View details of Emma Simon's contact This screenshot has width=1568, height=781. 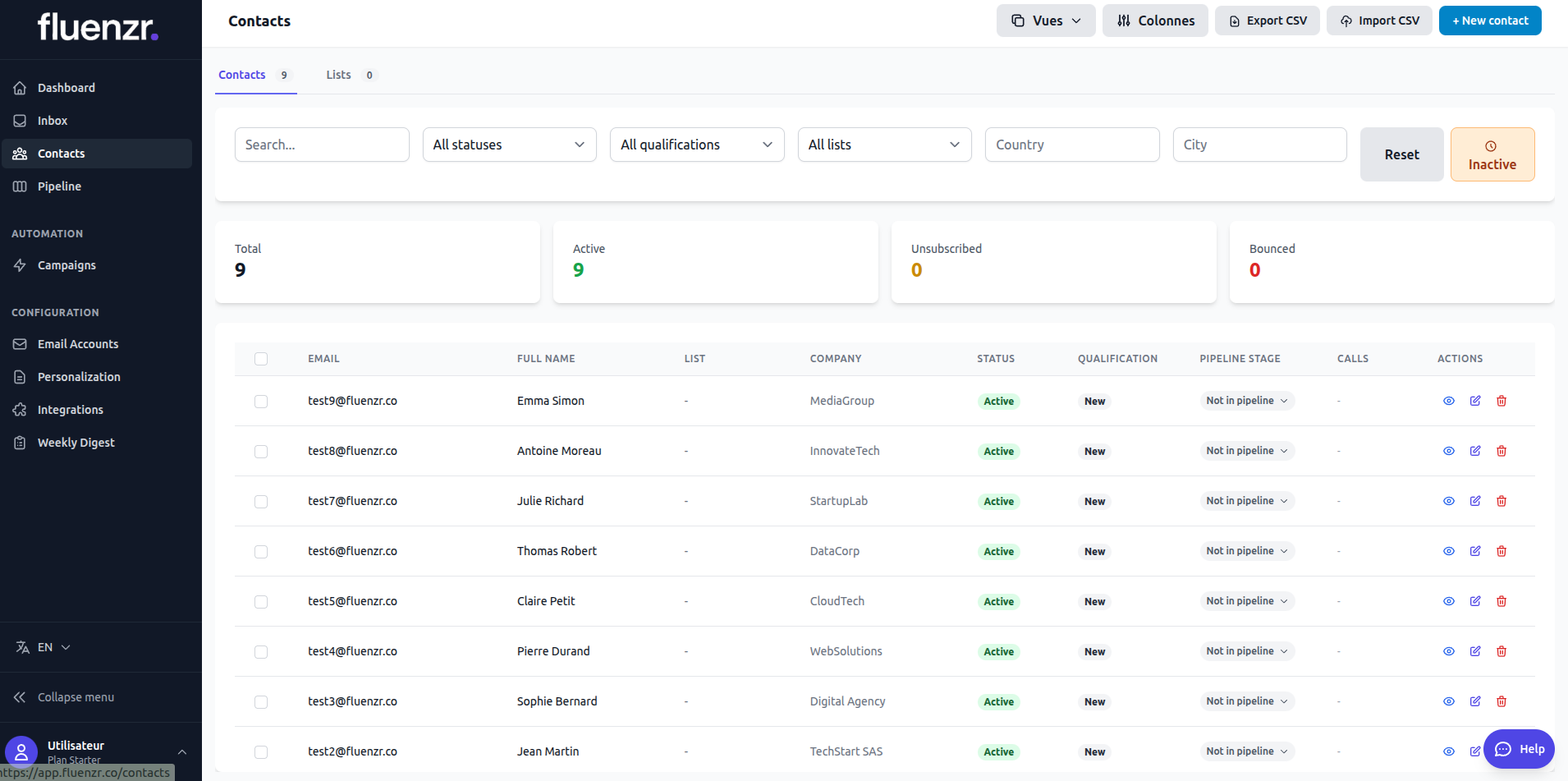click(1447, 401)
